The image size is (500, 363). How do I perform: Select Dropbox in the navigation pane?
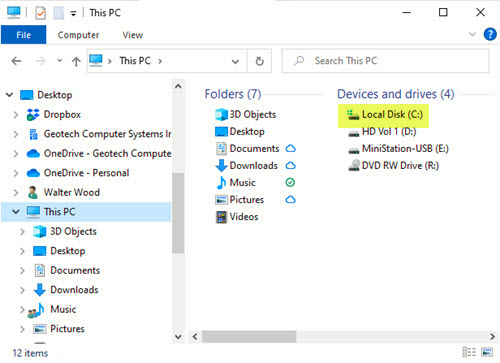[x=62, y=115]
